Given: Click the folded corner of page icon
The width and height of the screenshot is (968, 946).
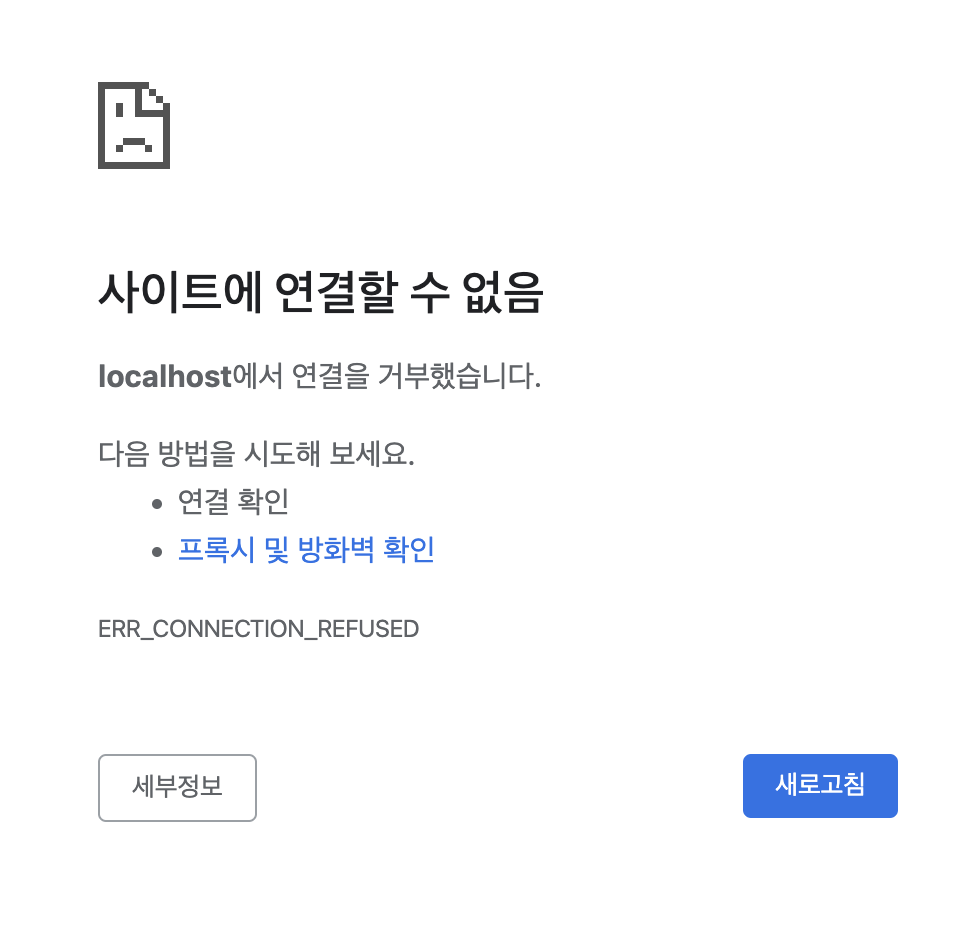Looking at the screenshot, I should coord(156,98).
